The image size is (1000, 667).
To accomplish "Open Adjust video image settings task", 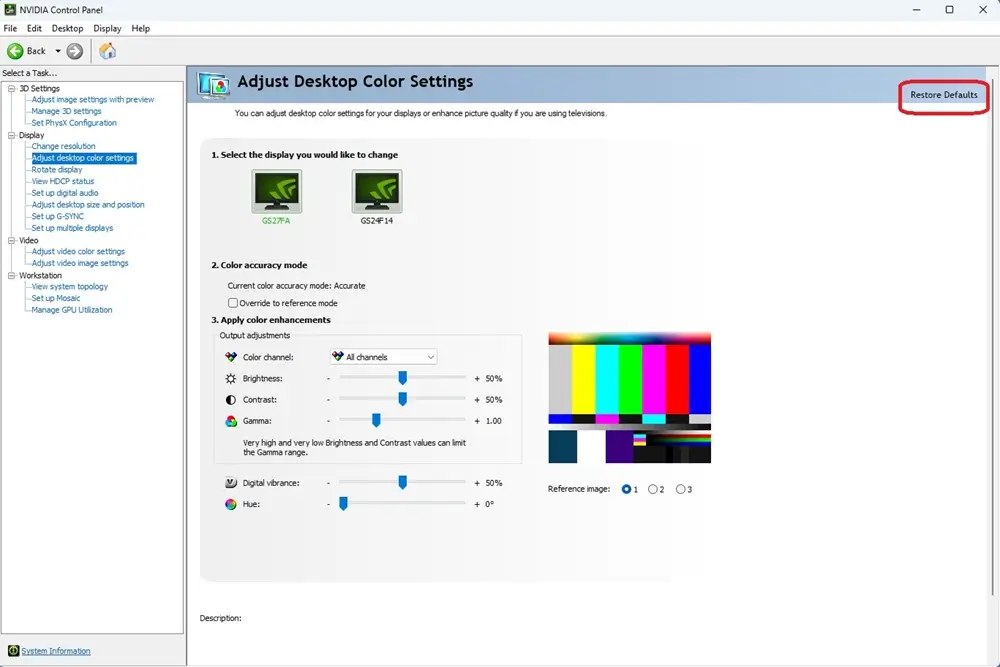I will click(80, 263).
